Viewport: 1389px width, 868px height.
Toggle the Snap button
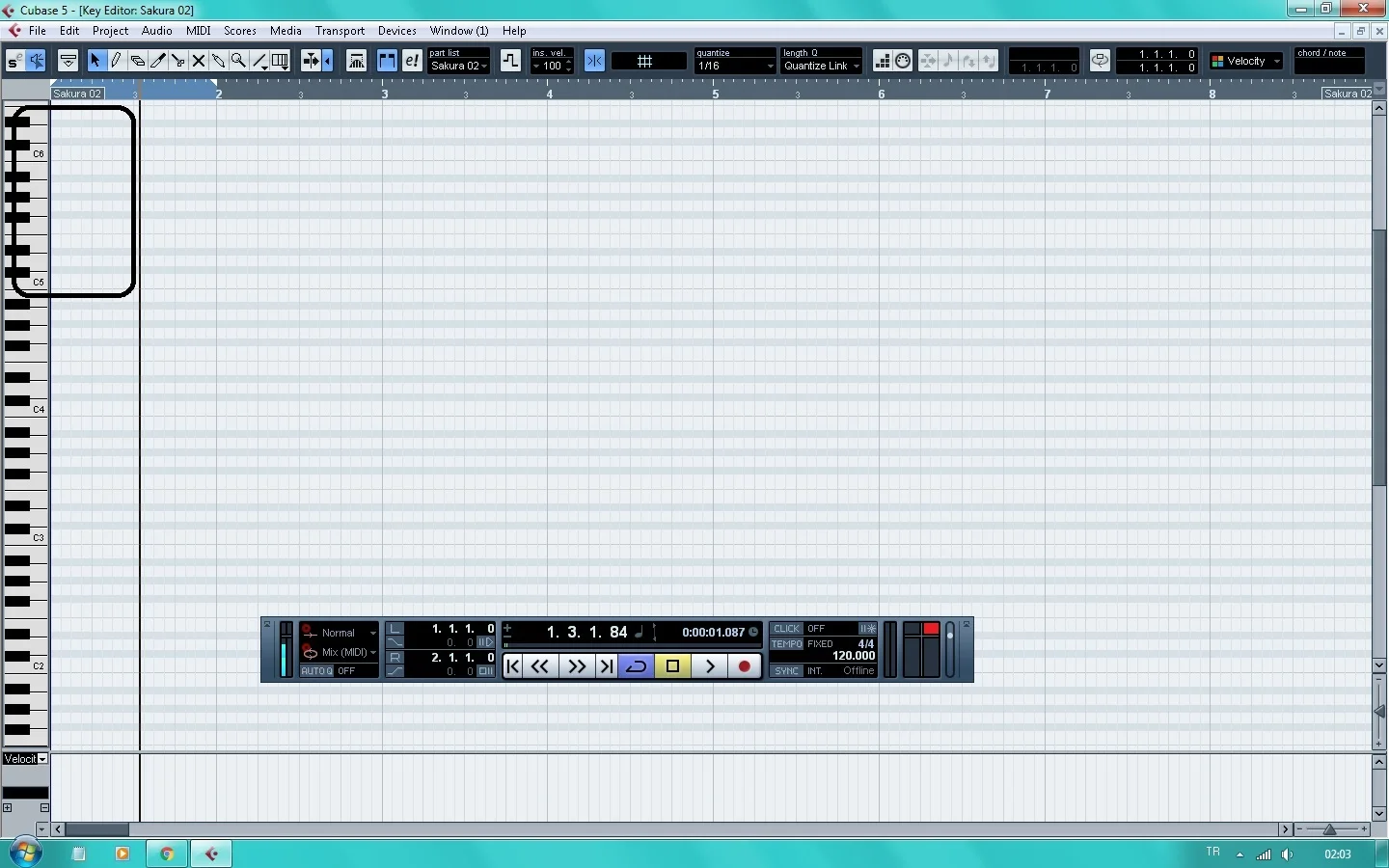(594, 61)
